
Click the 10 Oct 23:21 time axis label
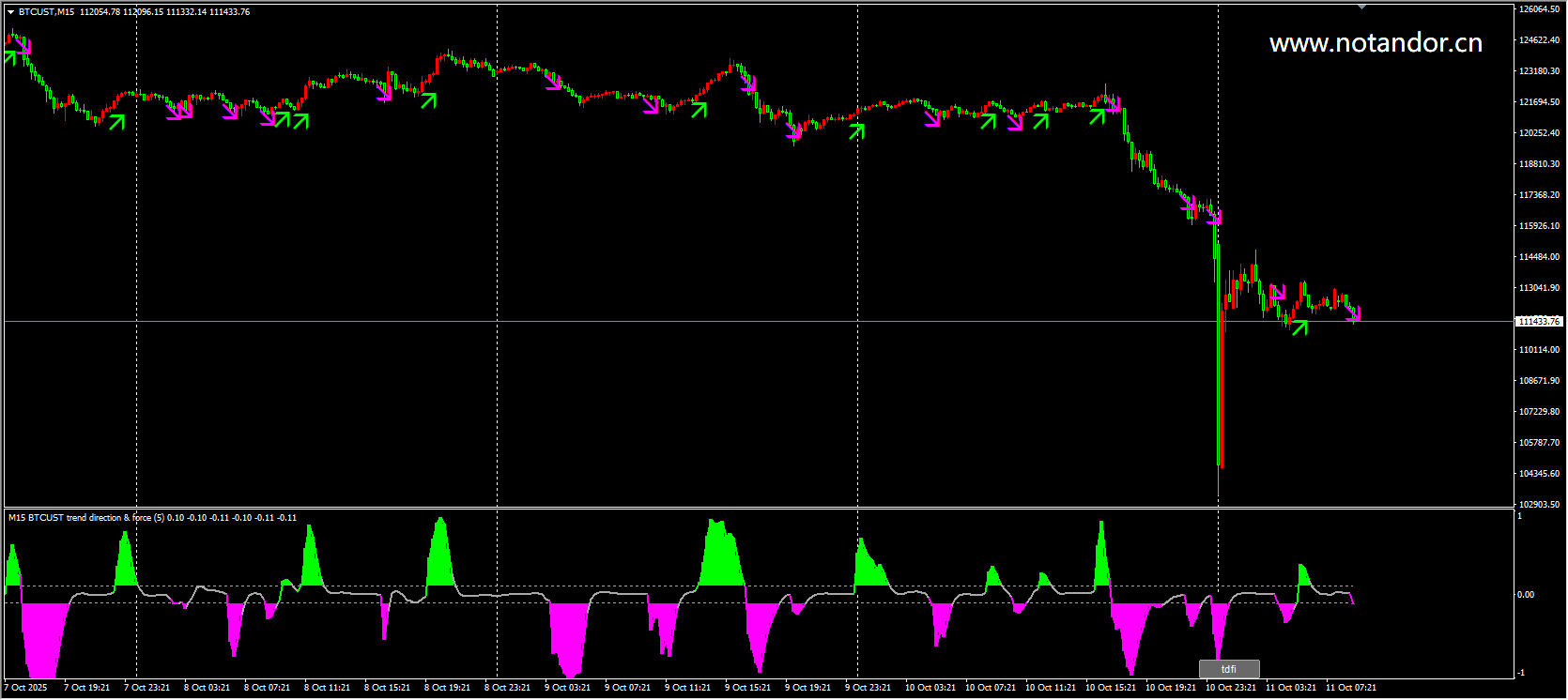1231,688
